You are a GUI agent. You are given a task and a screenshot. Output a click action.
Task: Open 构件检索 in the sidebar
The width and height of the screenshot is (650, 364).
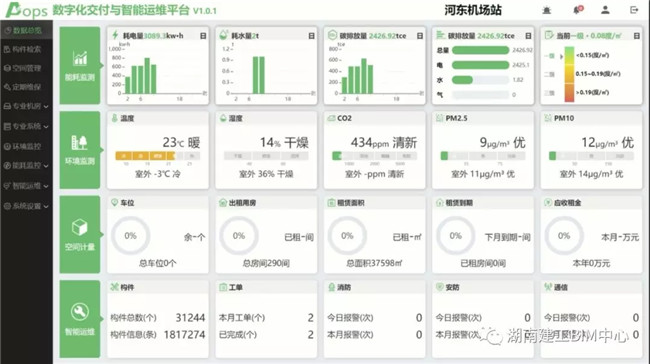tap(26, 50)
